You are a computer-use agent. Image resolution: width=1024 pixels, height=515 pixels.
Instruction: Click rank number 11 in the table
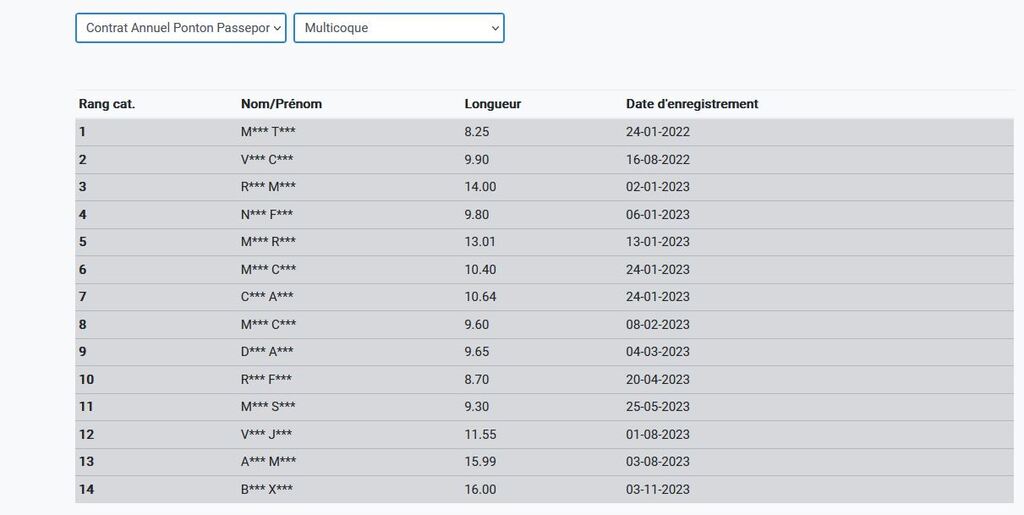coord(86,406)
